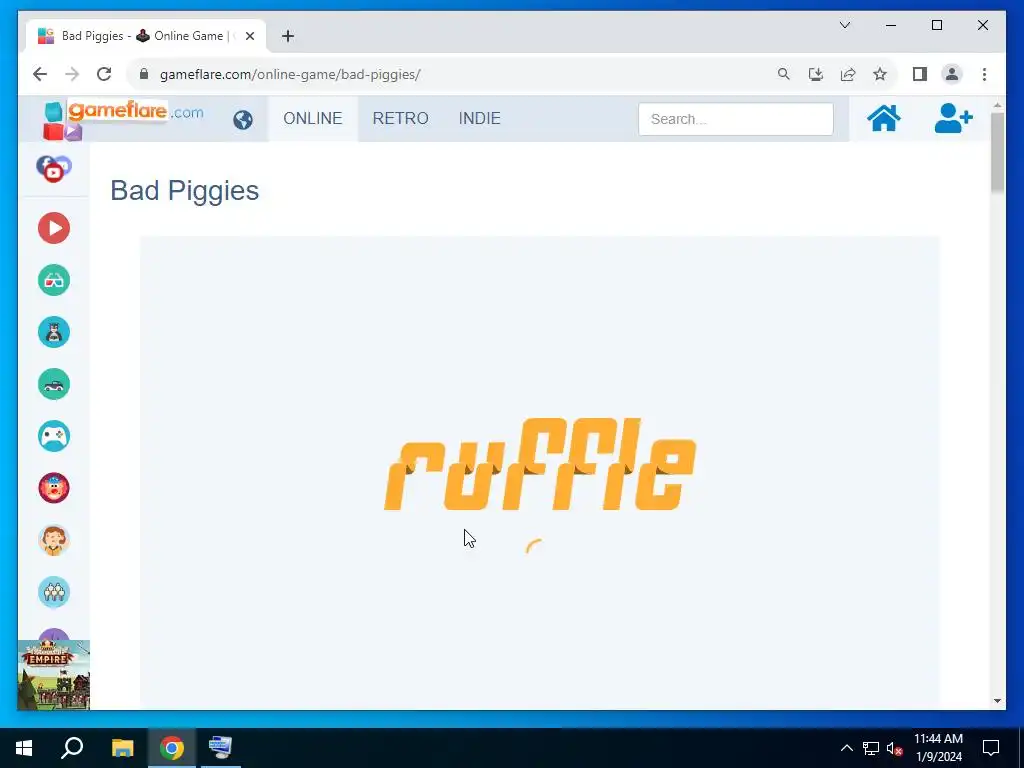Click the install app icon
The height and width of the screenshot is (768, 1024).
[x=816, y=74]
